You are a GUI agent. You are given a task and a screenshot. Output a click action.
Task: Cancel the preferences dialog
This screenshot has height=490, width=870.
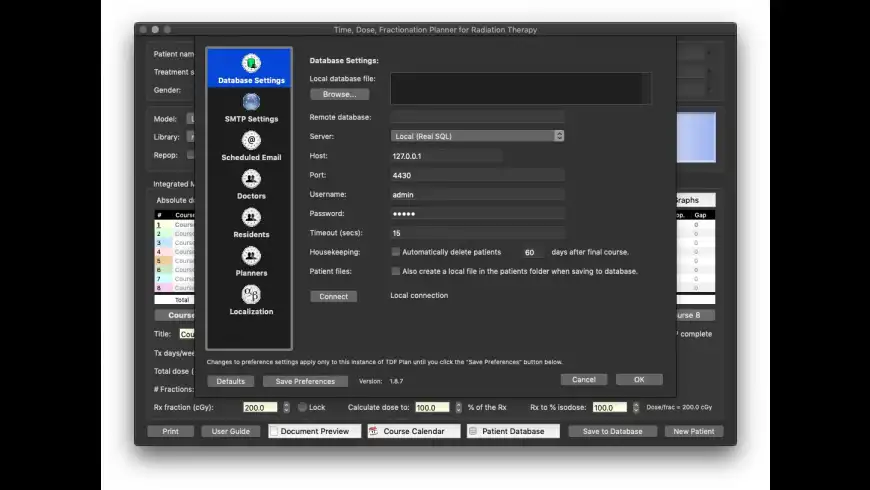(584, 380)
